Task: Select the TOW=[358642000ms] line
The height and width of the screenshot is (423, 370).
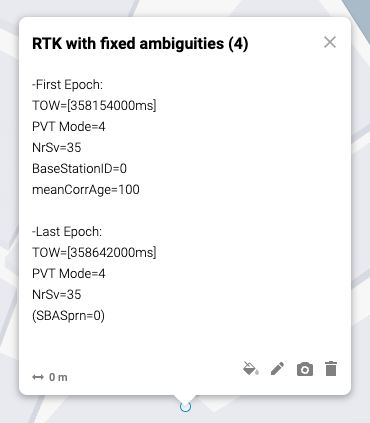Action: click(x=94, y=253)
